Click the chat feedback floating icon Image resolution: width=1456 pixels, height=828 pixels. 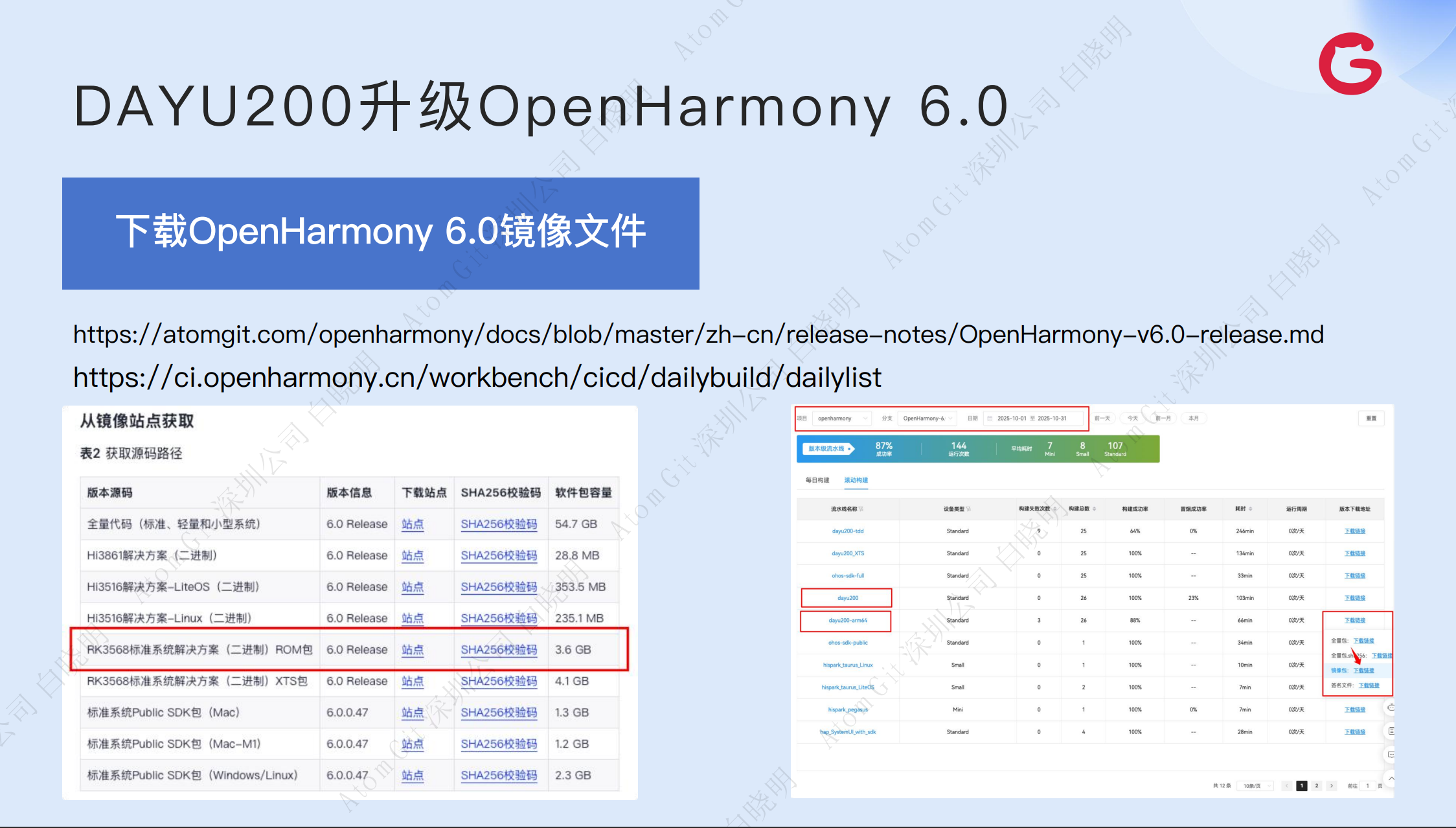(1391, 755)
